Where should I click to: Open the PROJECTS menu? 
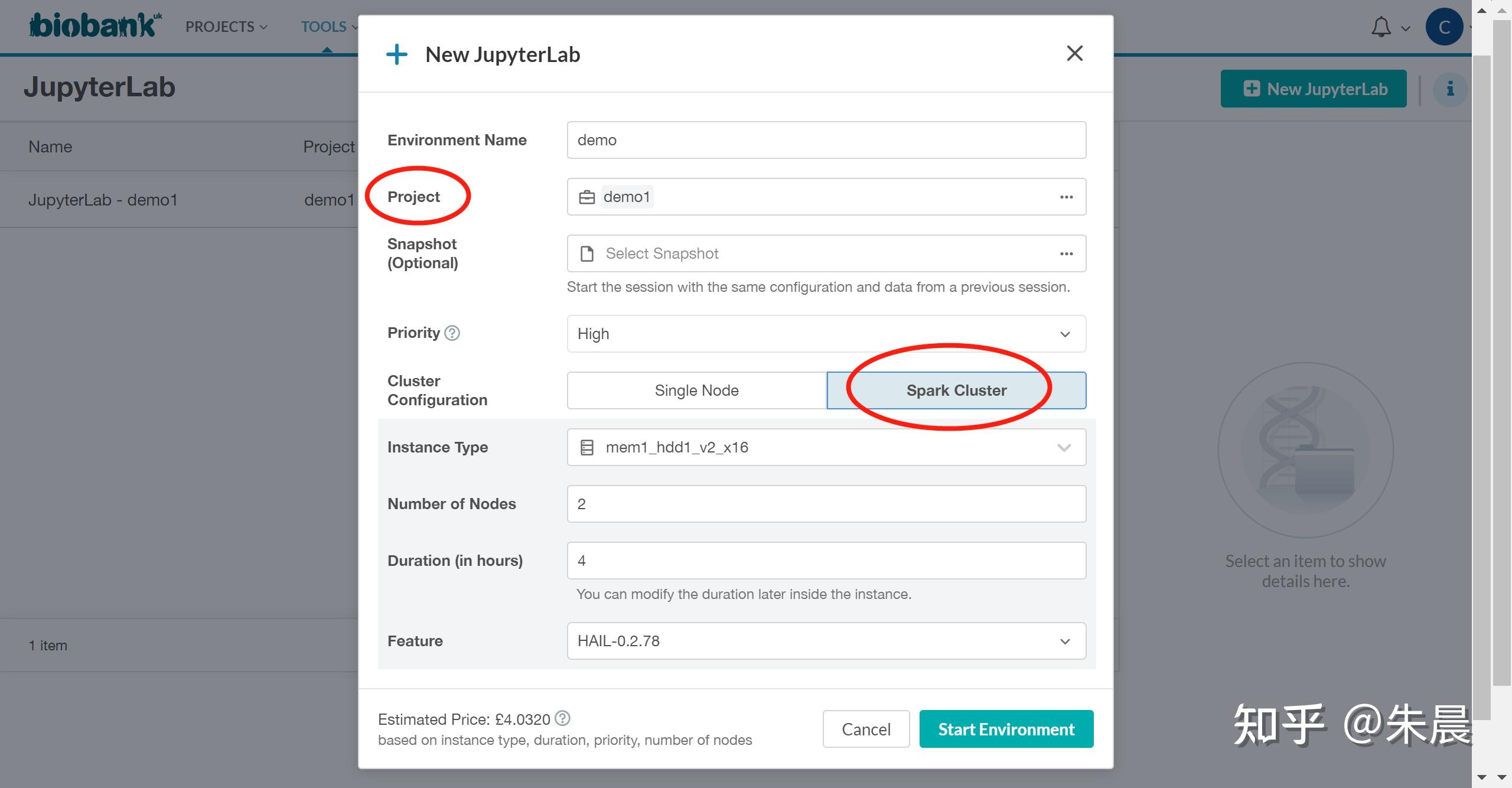pyautogui.click(x=226, y=27)
